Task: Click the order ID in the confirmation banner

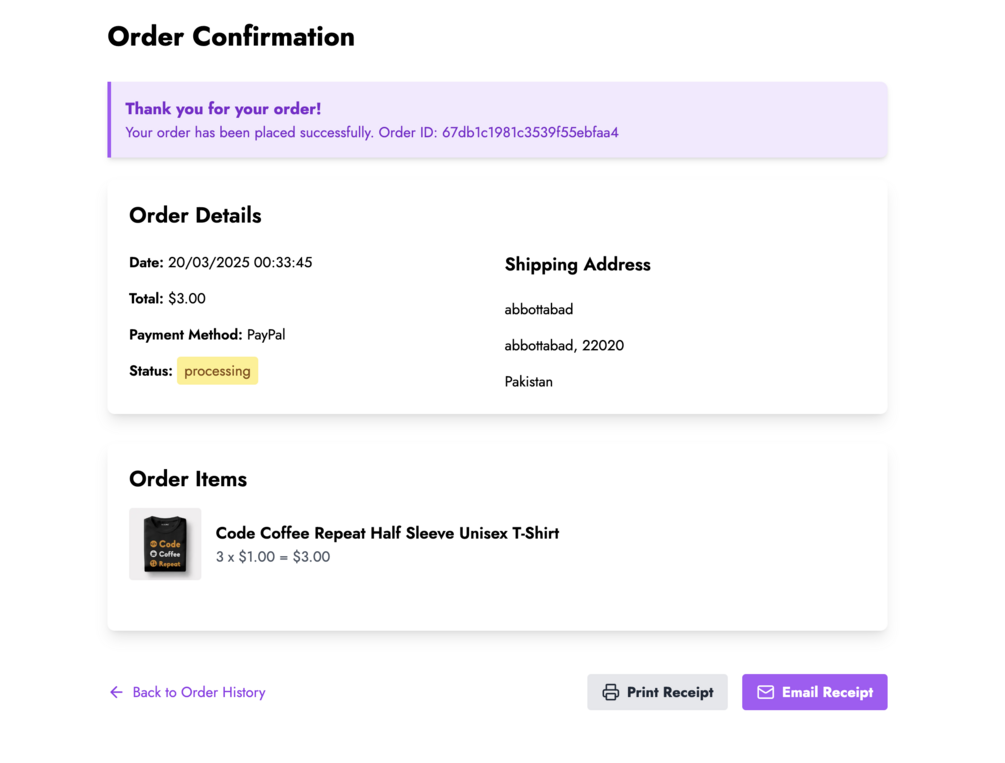Action: (530, 132)
